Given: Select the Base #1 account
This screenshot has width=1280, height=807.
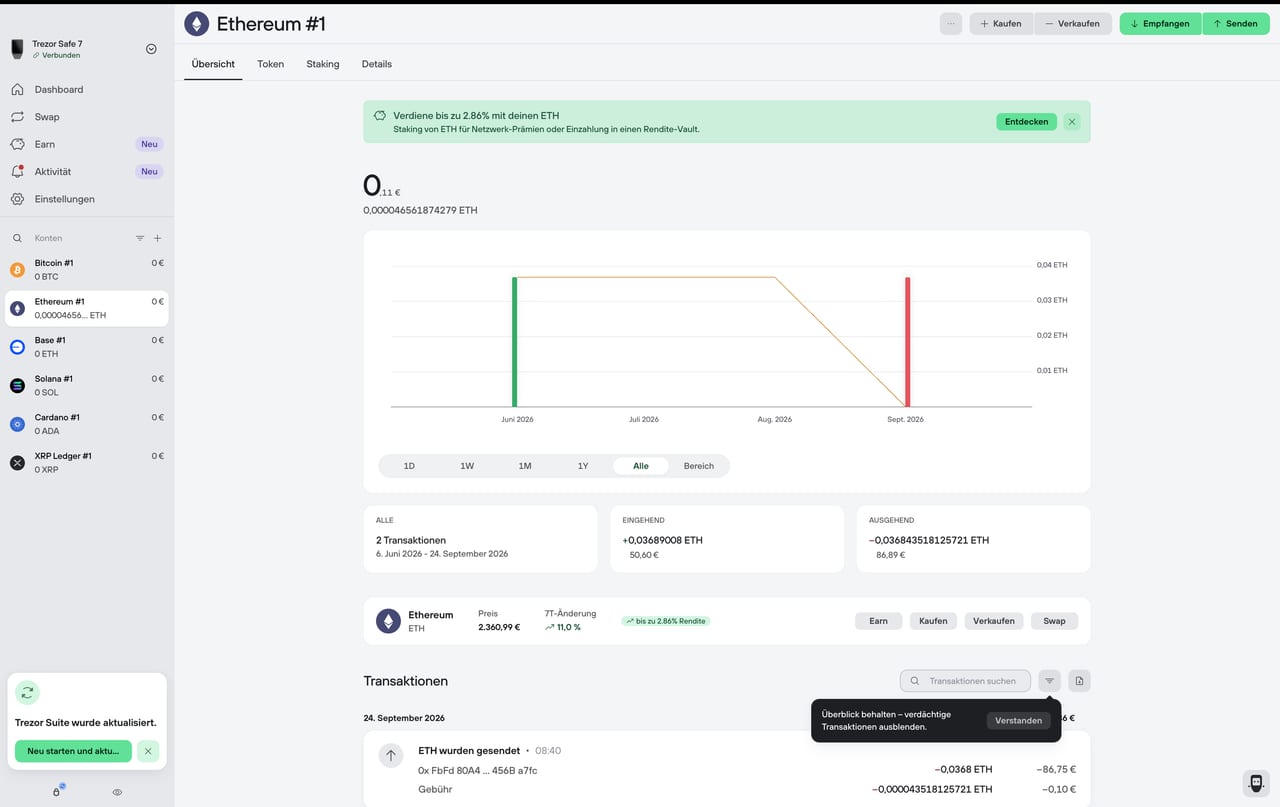Looking at the screenshot, I should tap(87, 347).
